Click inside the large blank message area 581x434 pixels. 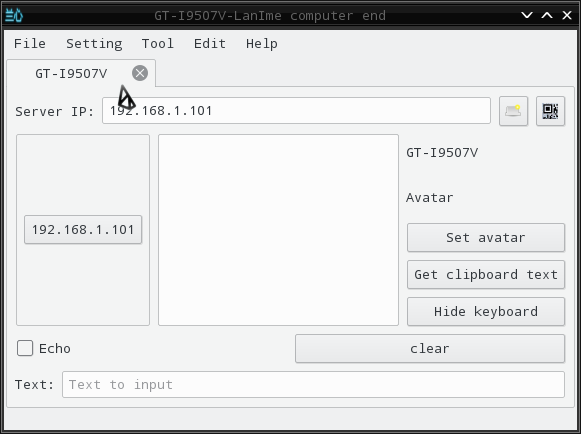(x=278, y=230)
